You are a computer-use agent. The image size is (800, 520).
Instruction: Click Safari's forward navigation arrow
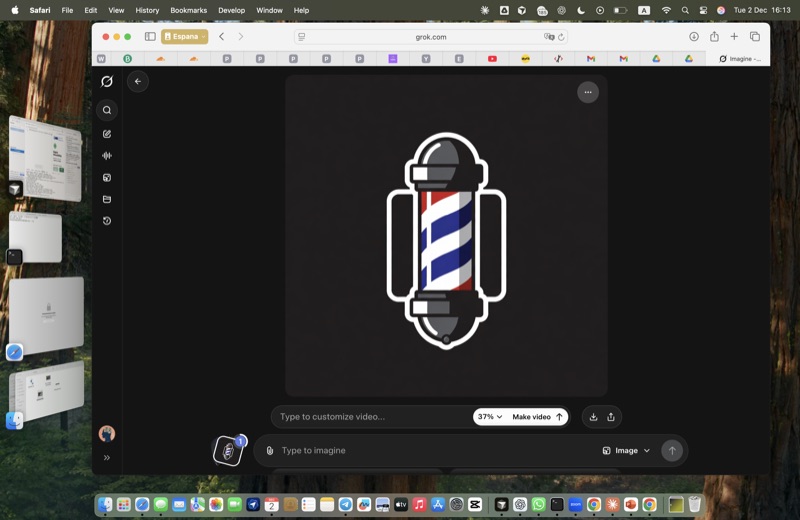(241, 37)
